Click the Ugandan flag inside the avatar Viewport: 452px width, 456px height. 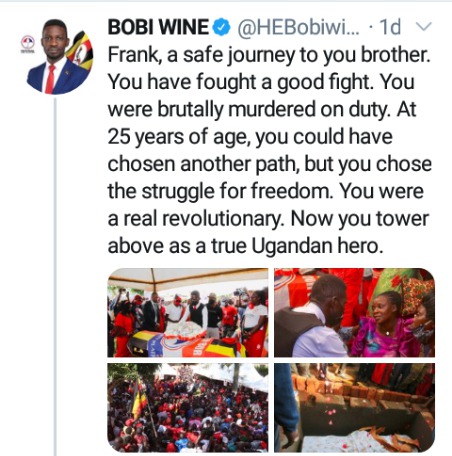click(80, 51)
